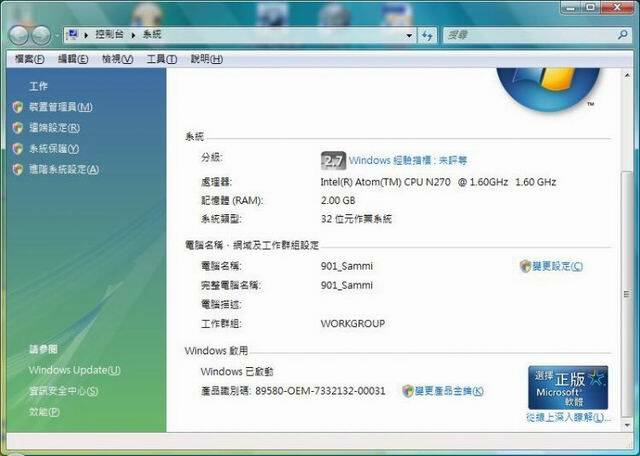Expand the arrow before 控制台 in breadcrumb

coord(86,36)
